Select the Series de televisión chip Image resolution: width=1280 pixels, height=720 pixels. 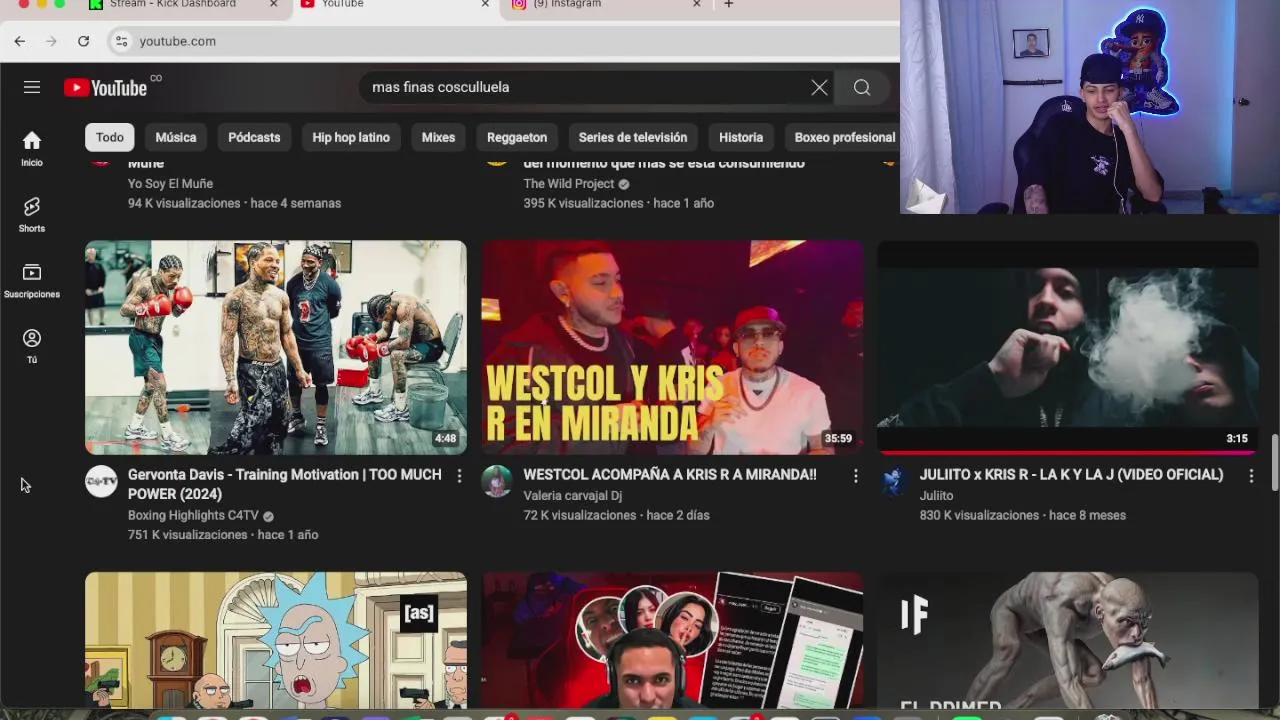click(x=633, y=137)
